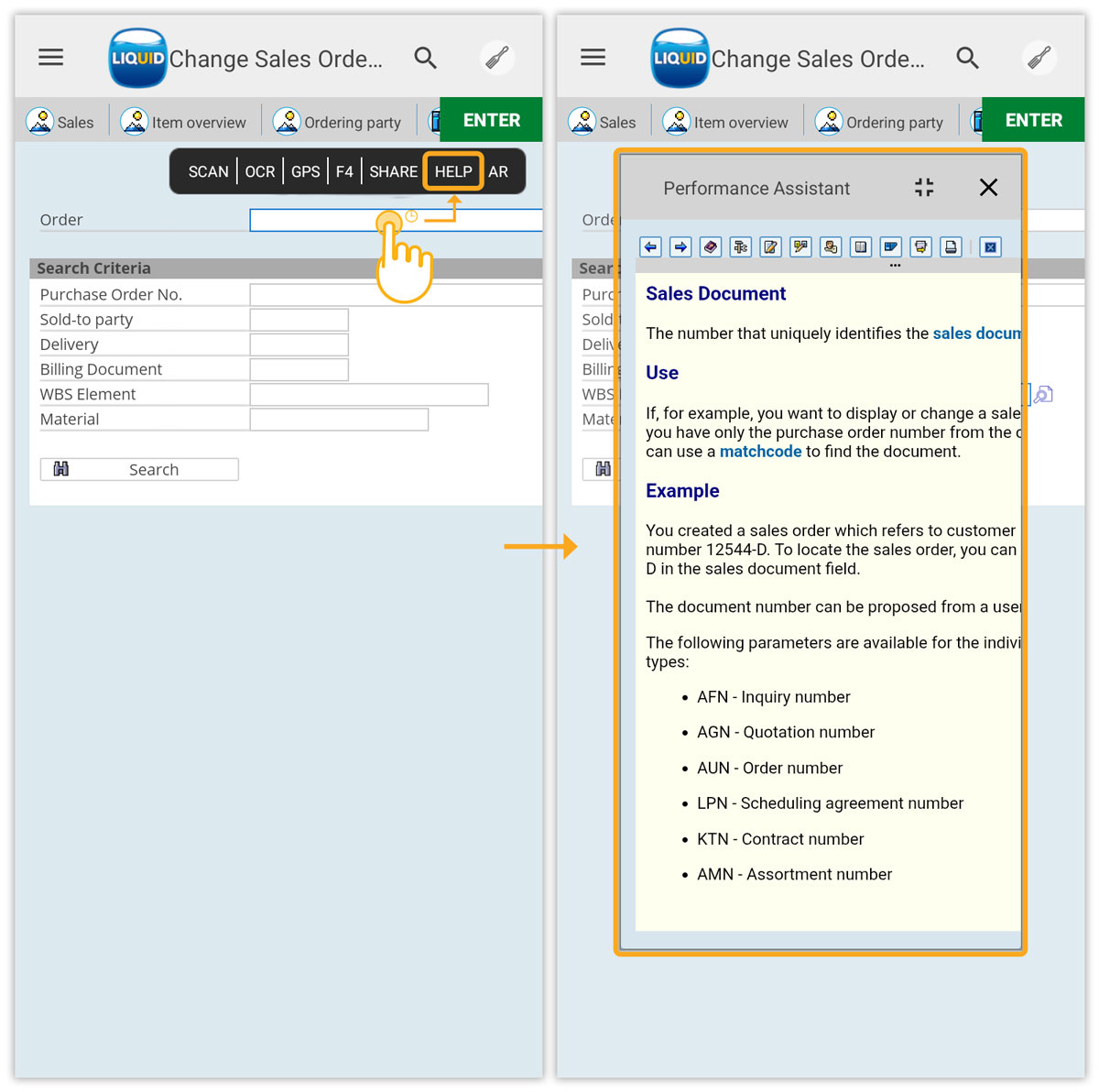This screenshot has height=1092, width=1099.
Task: Select the Sales tab in the right screen
Action: click(603, 121)
